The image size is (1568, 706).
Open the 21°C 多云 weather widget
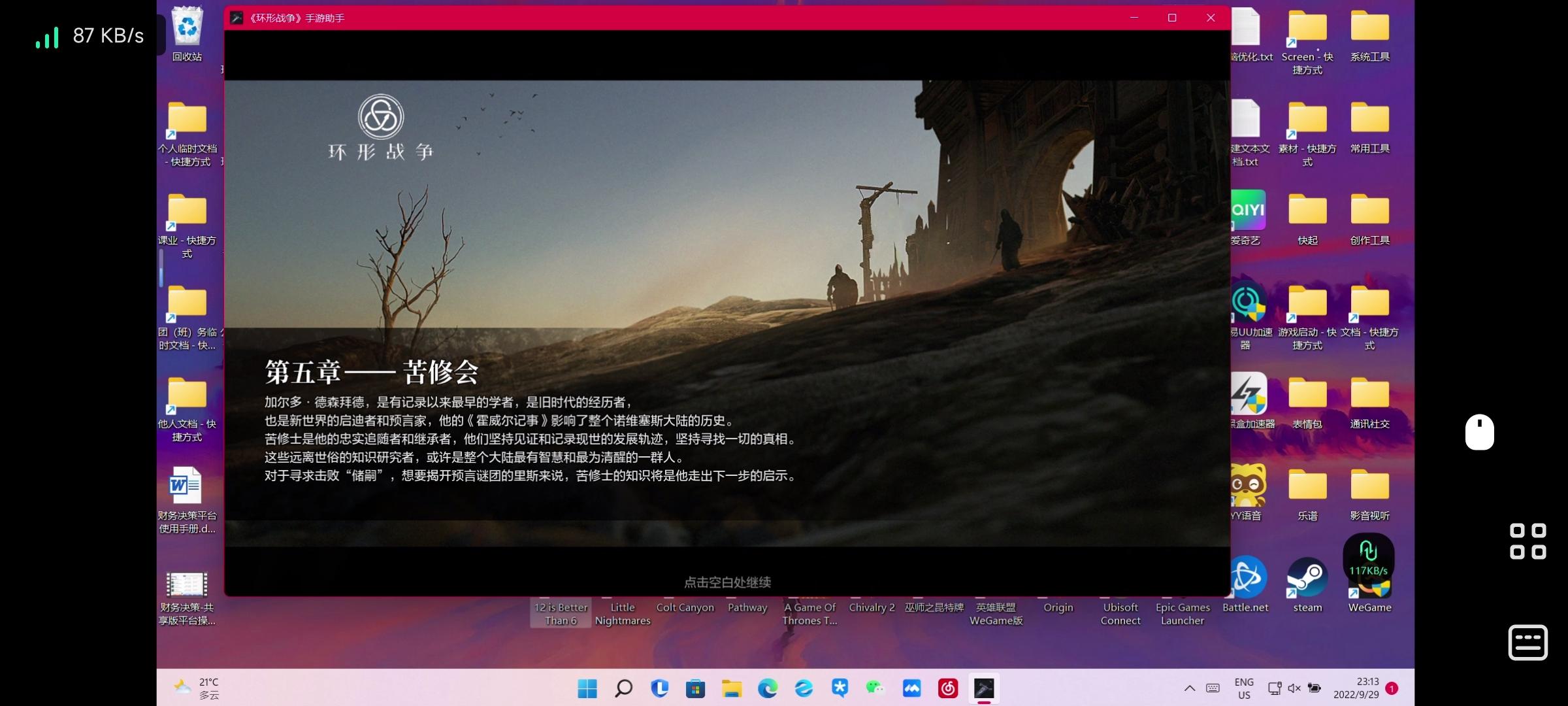tap(197, 688)
